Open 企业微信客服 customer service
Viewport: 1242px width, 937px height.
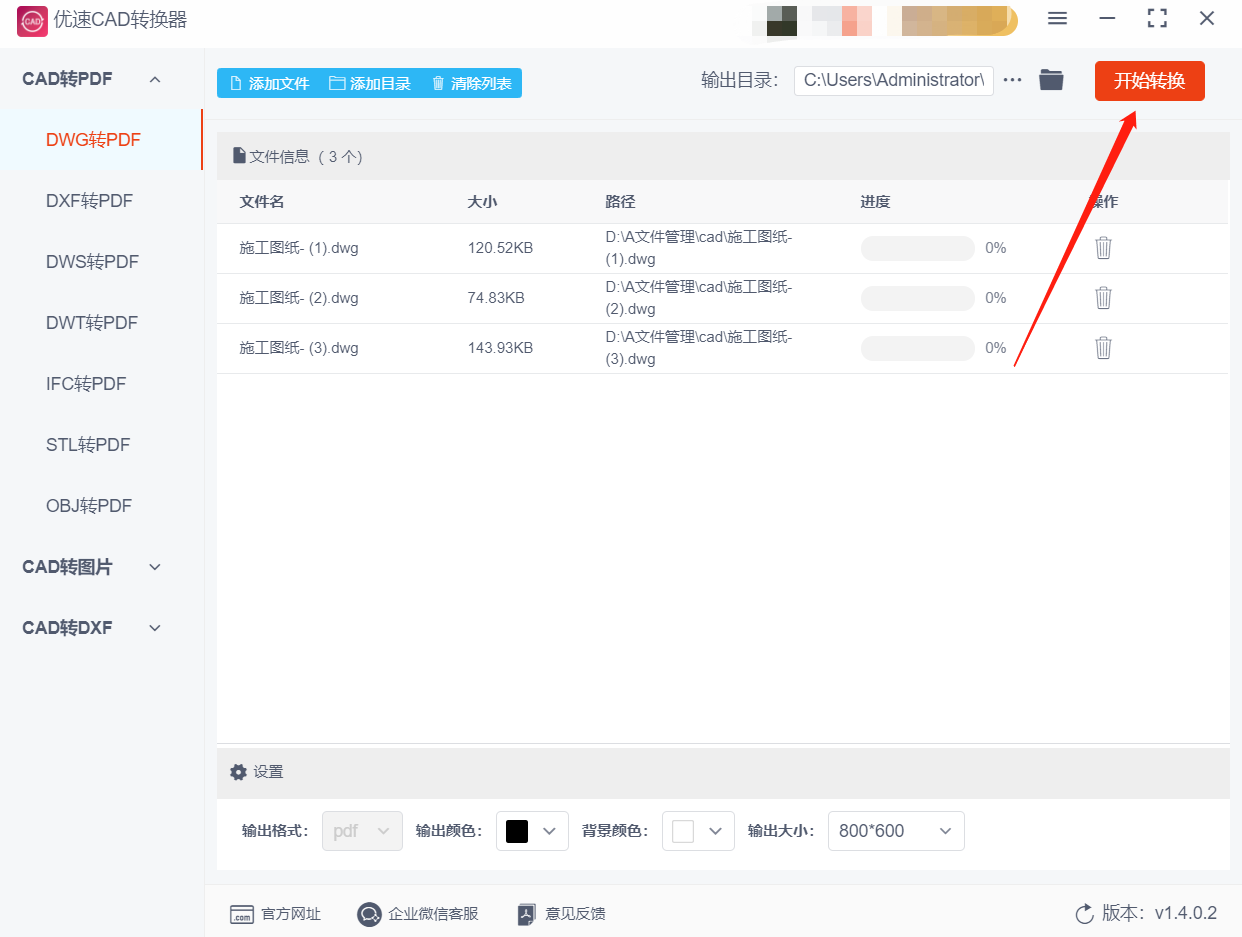(x=418, y=914)
